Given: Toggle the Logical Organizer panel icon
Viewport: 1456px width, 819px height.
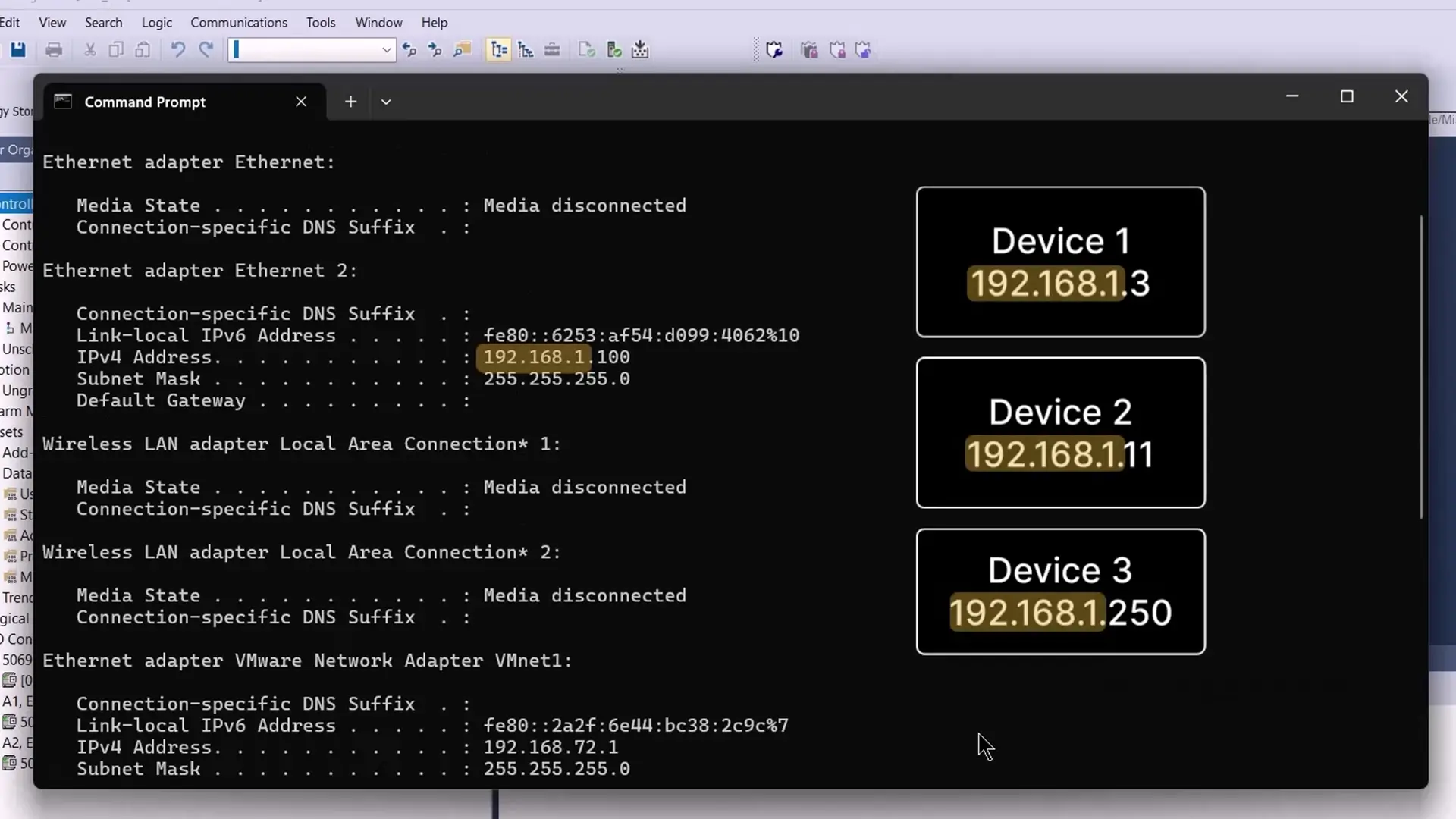Looking at the screenshot, I should tap(526, 50).
